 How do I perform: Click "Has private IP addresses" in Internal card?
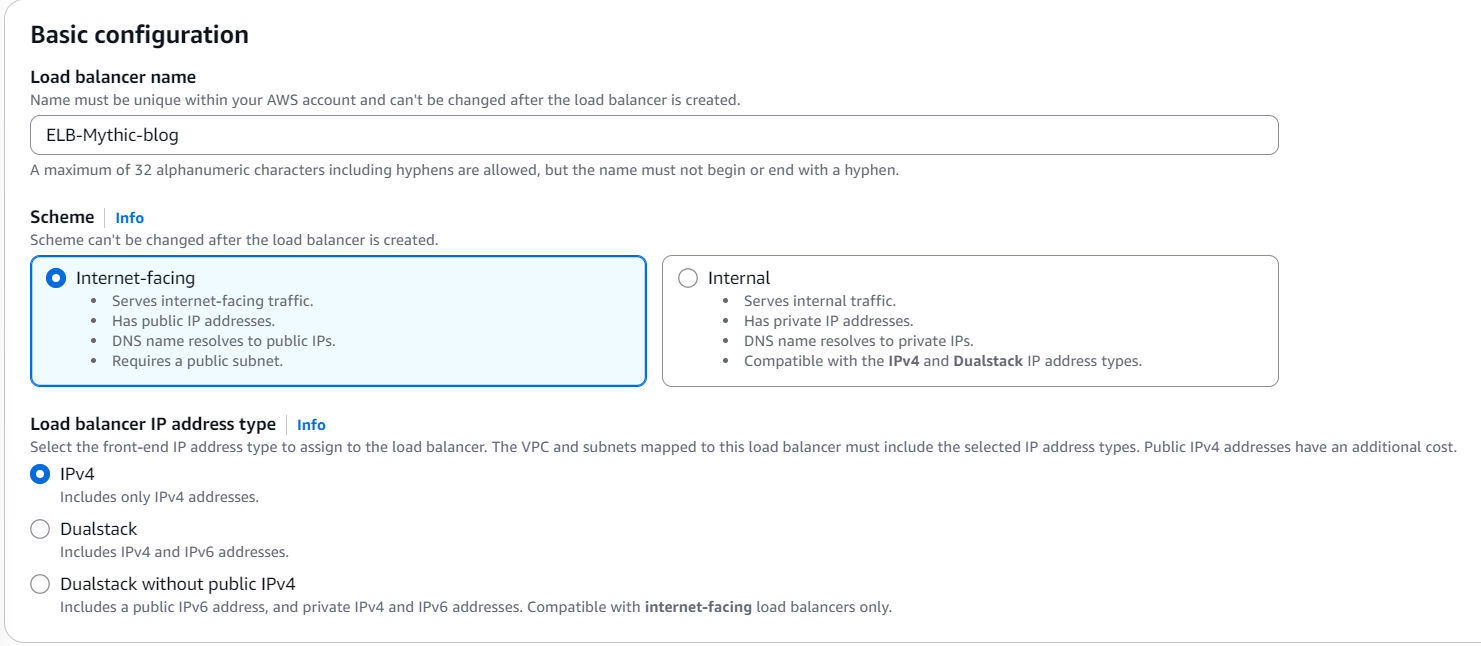pyautogui.click(x=828, y=321)
